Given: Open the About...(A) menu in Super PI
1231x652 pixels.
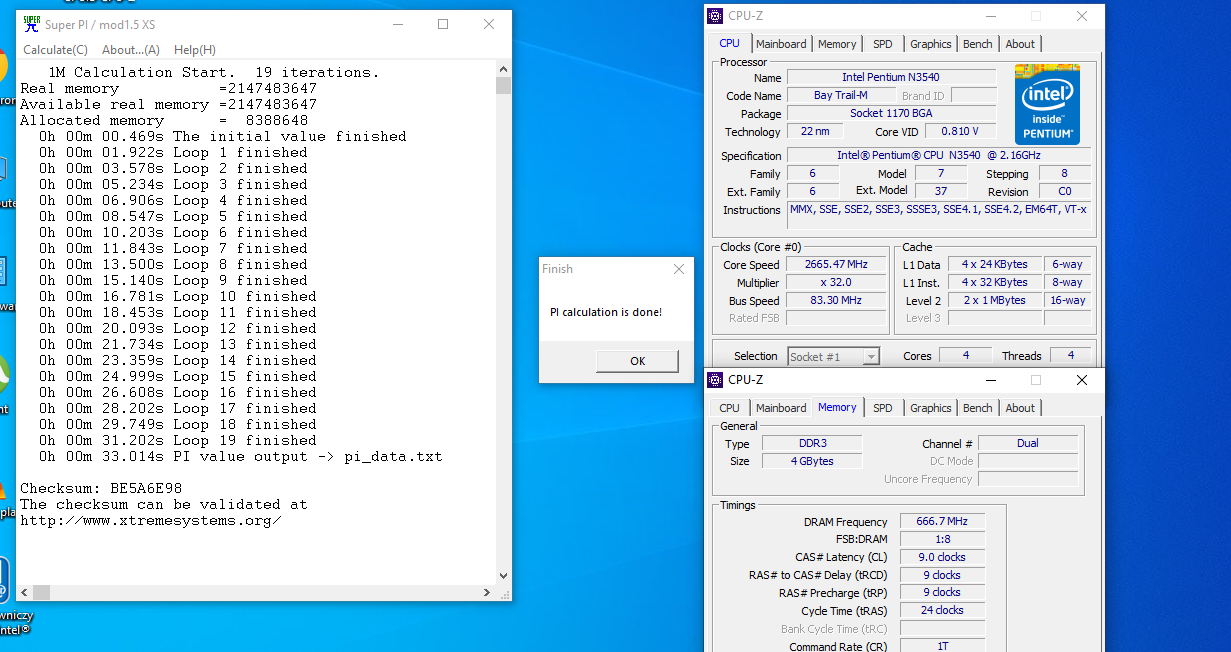Looking at the screenshot, I should pyautogui.click(x=131, y=50).
